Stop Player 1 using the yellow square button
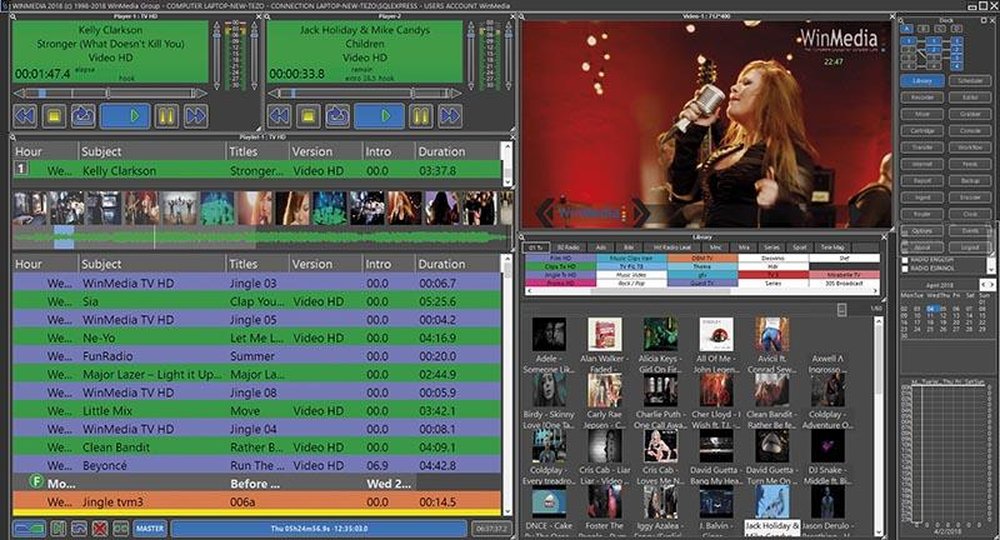The image size is (1000, 540). tap(54, 116)
